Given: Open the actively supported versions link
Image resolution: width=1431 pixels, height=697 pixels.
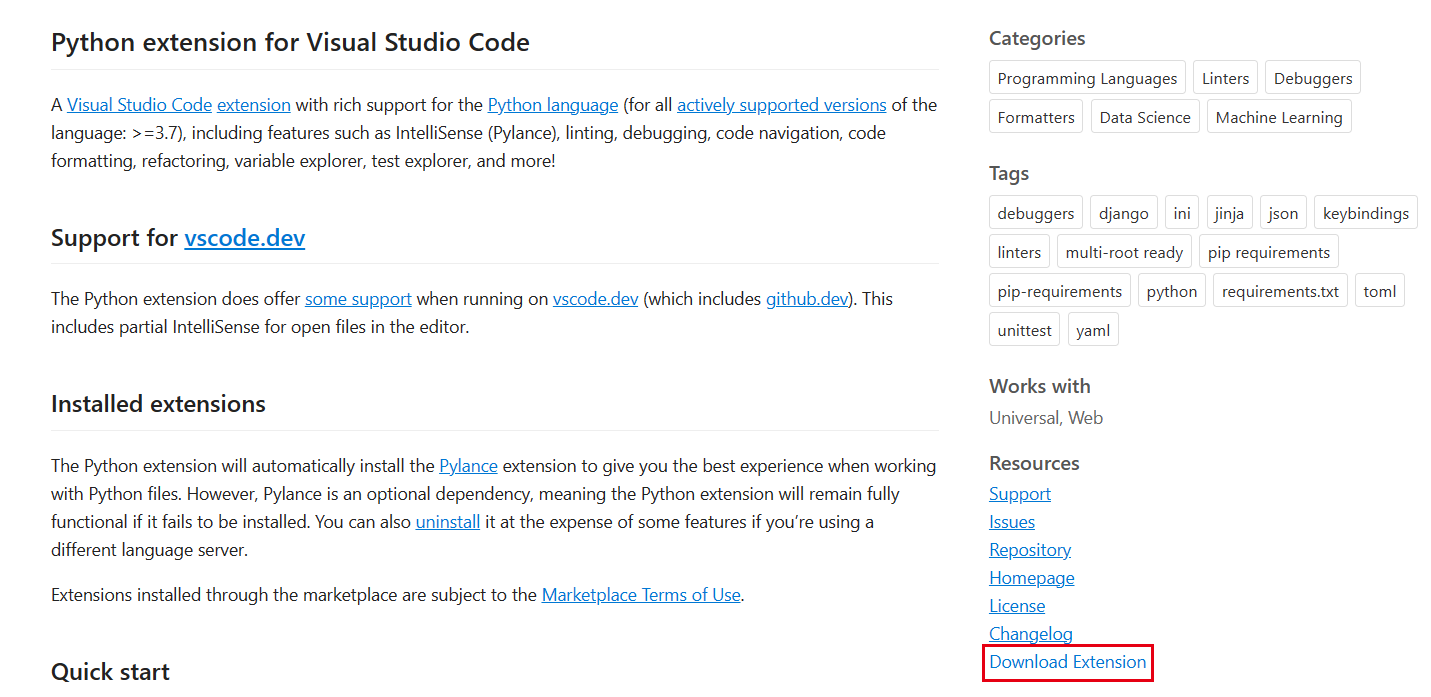Looking at the screenshot, I should tap(781, 105).
